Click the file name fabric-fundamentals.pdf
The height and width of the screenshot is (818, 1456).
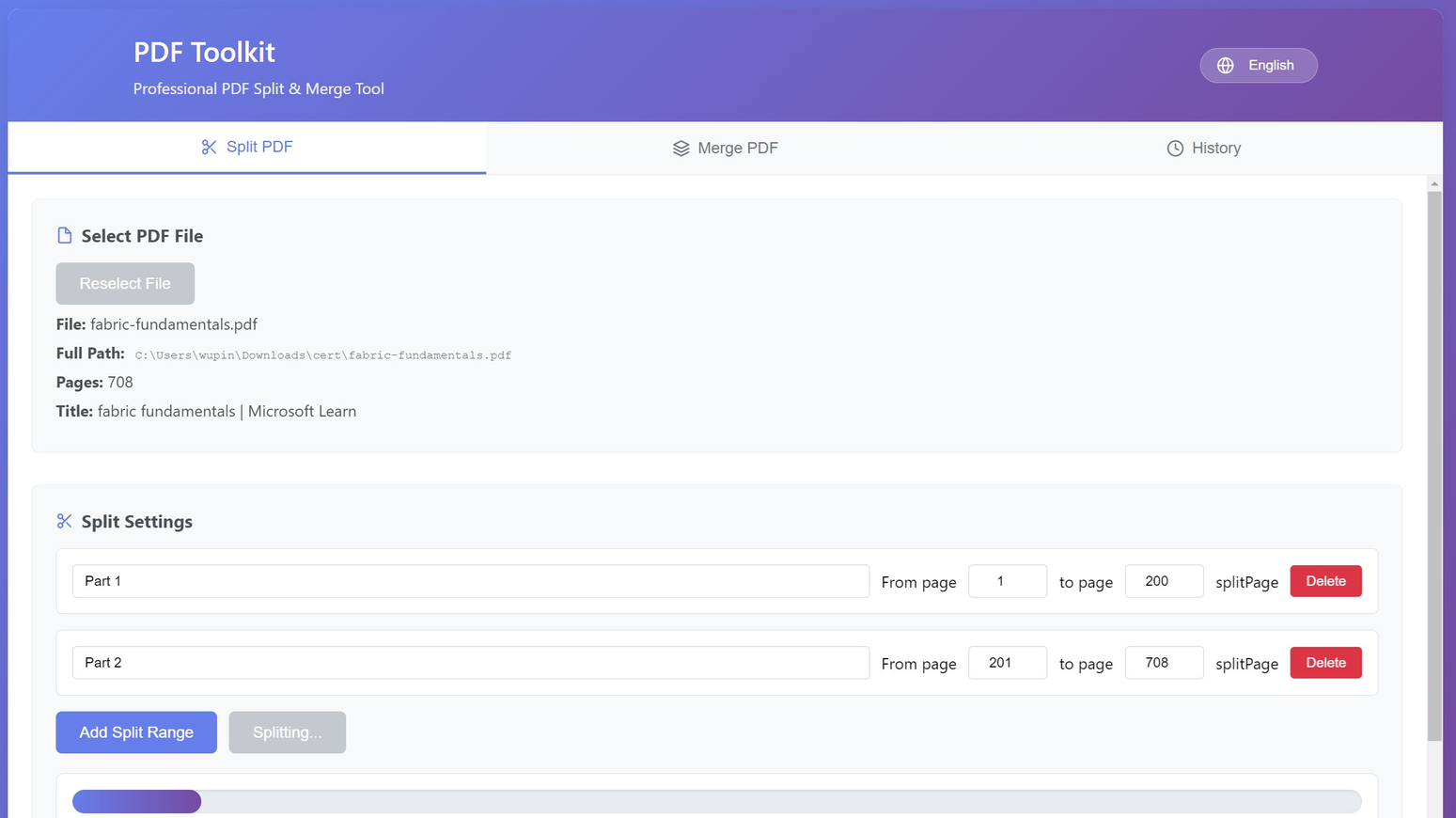174,324
